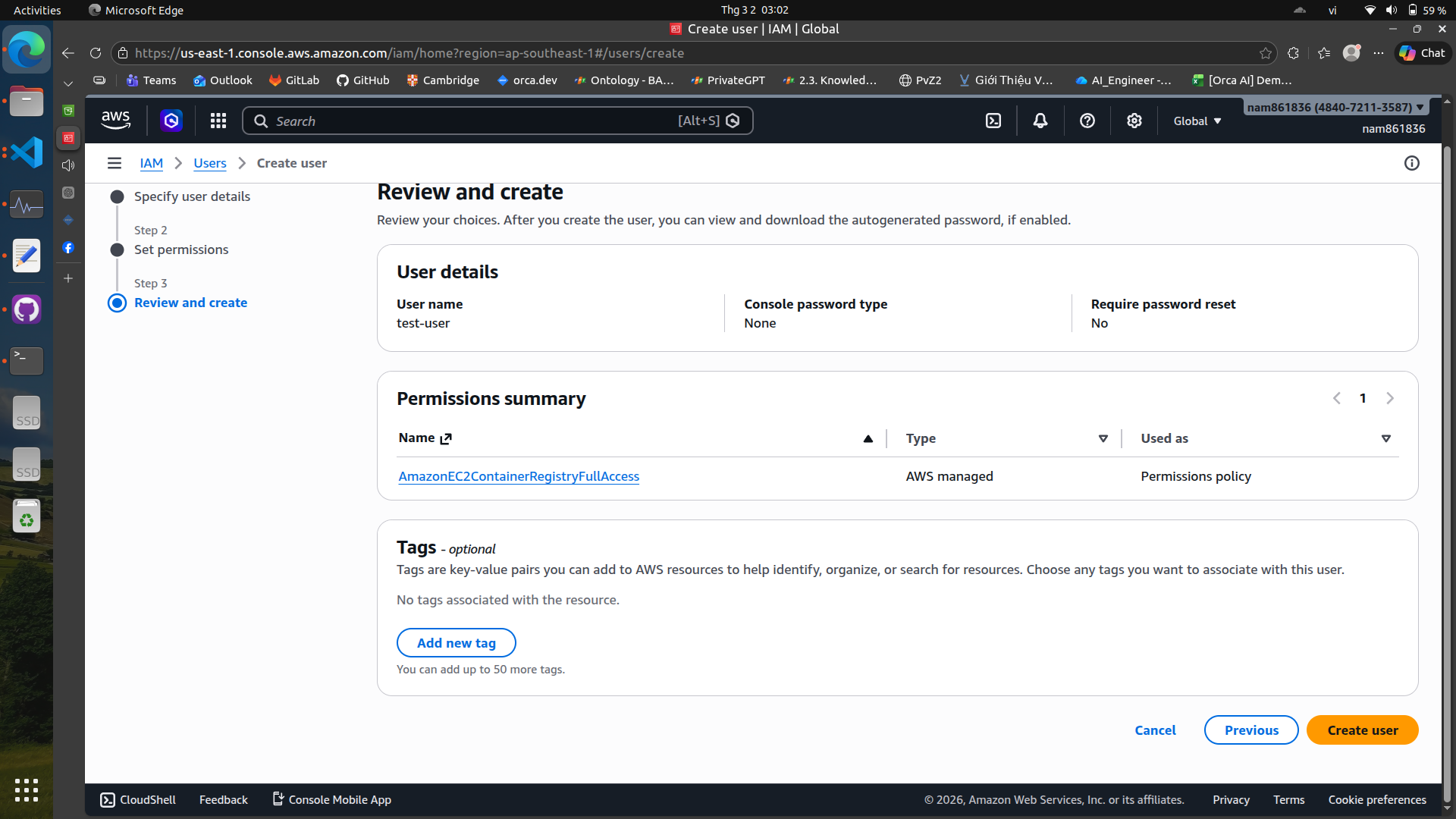Open the AmazonEC2ContainerRegistryFullAccess policy link
This screenshot has width=1456, height=819.
point(519,476)
